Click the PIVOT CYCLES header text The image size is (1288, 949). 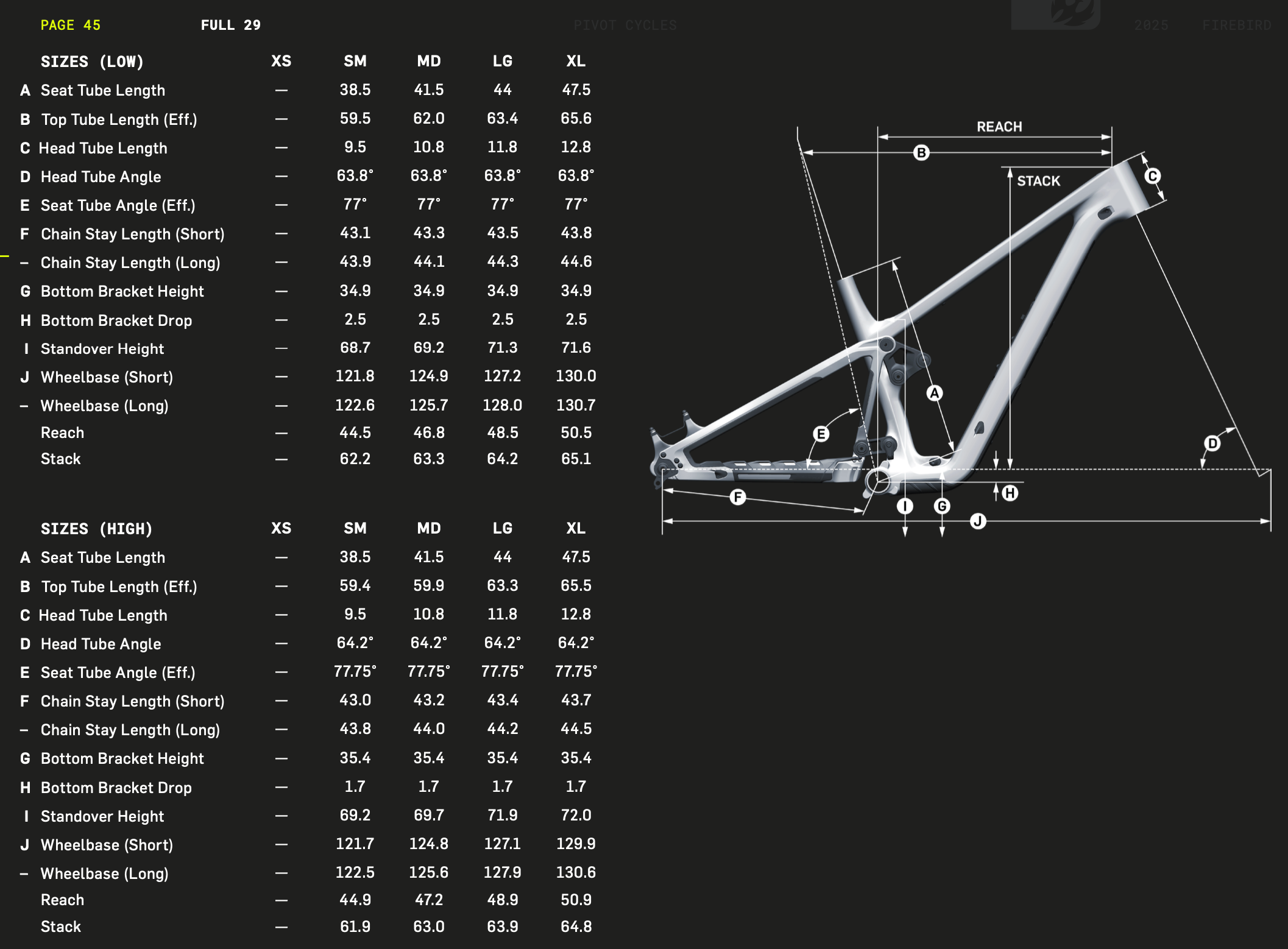[625, 25]
